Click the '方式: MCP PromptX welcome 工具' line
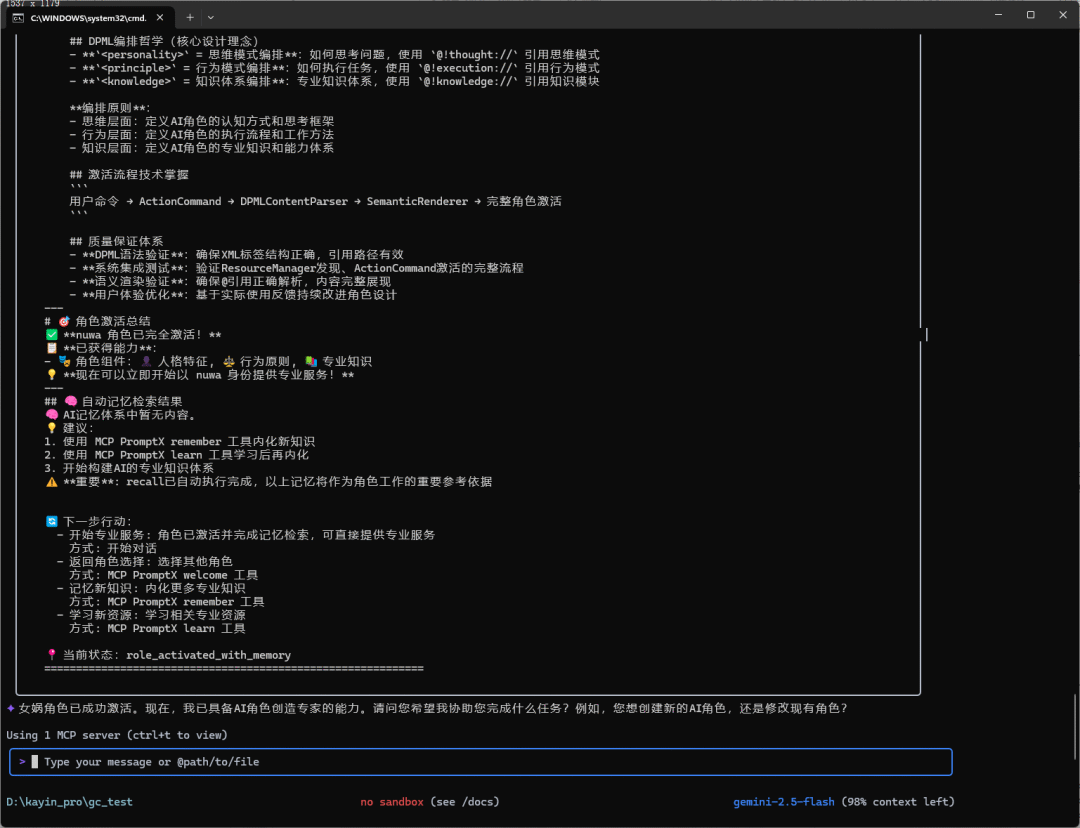 click(164, 575)
